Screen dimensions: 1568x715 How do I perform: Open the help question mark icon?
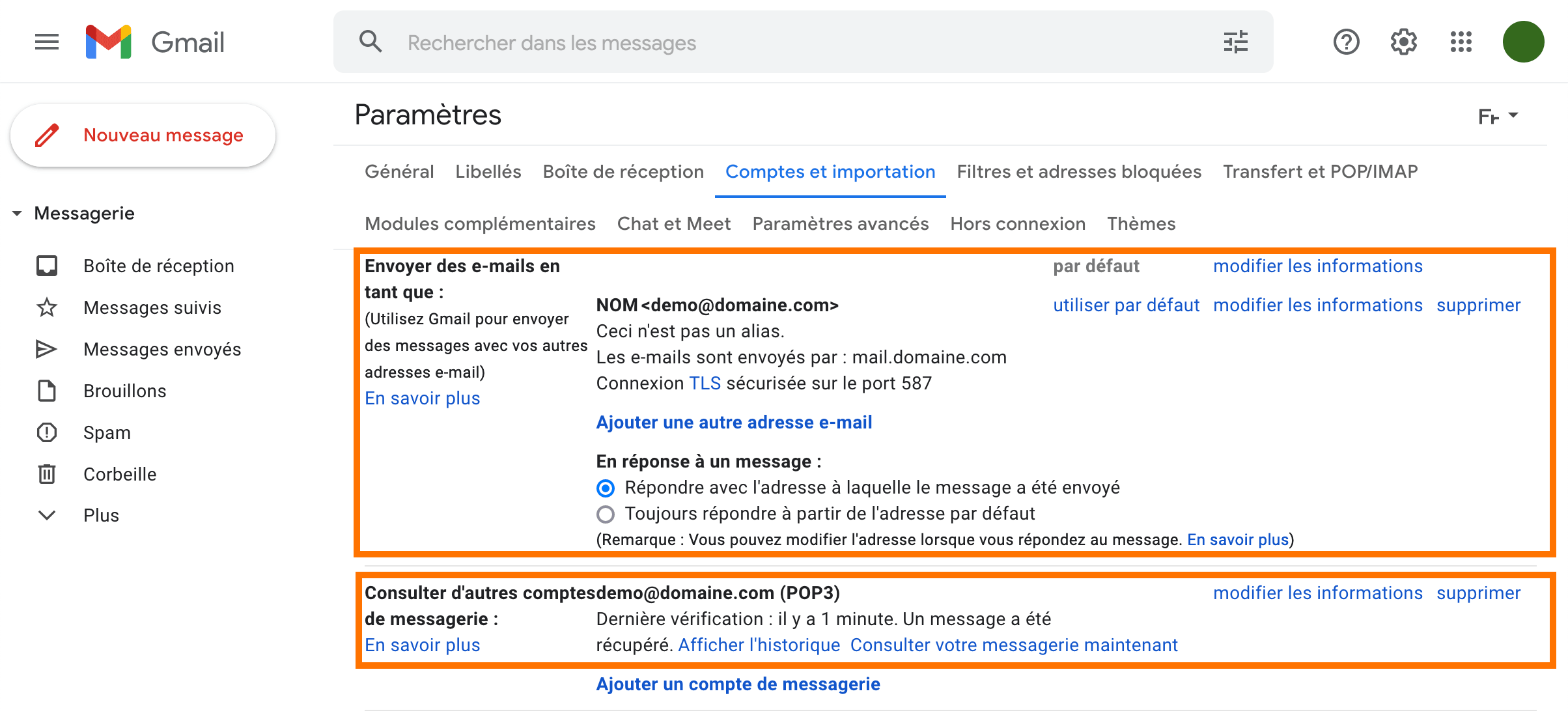click(1346, 42)
